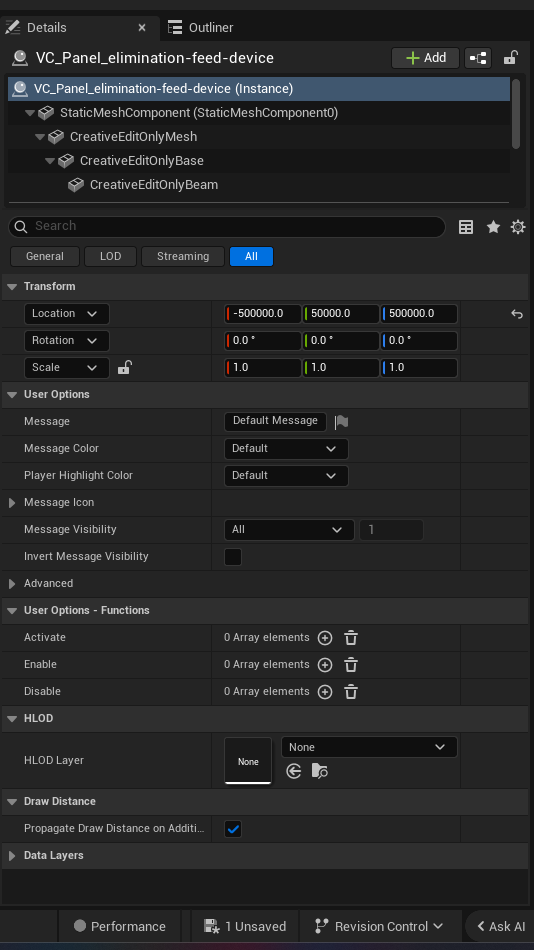Collapse the StaticMeshComponent tree node
The image size is (534, 950).
tap(30, 113)
